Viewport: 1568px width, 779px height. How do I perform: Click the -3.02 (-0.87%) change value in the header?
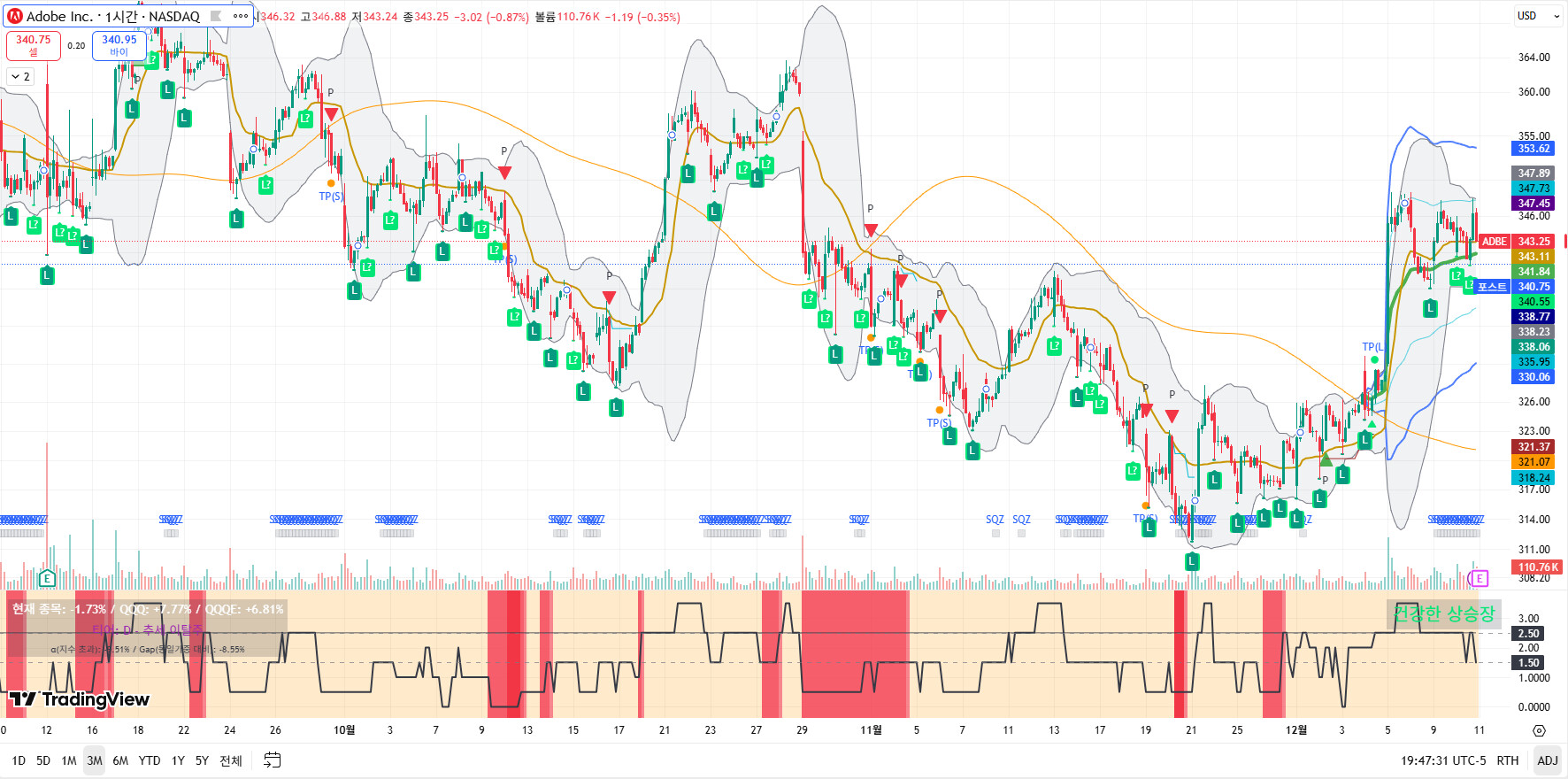[x=492, y=17]
